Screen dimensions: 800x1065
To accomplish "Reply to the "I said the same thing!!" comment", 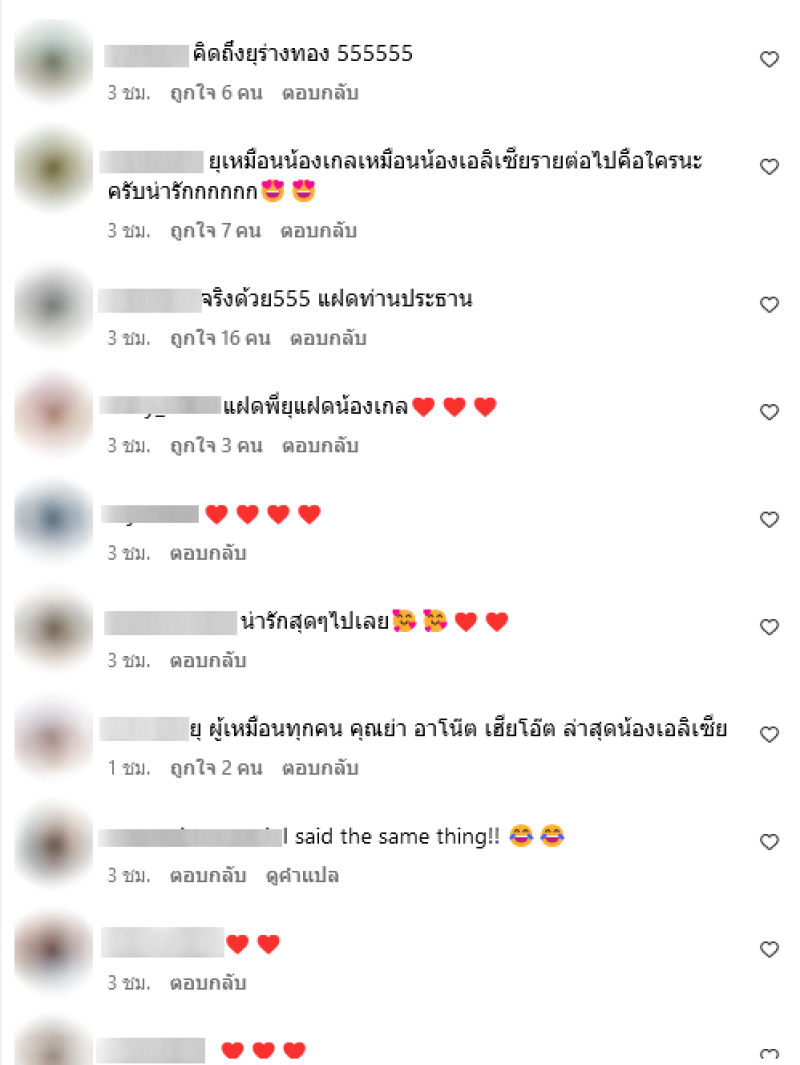I will 208,876.
